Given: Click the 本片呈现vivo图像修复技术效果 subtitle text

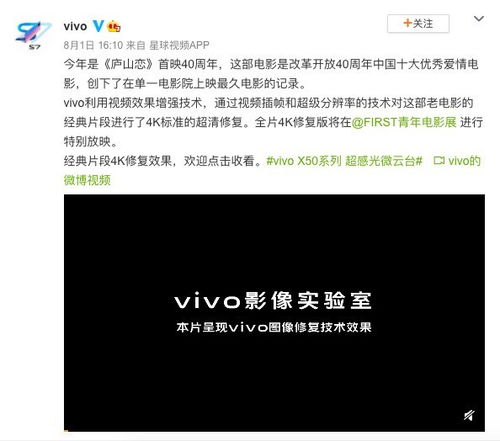Looking at the screenshot, I should click(x=274, y=327).
